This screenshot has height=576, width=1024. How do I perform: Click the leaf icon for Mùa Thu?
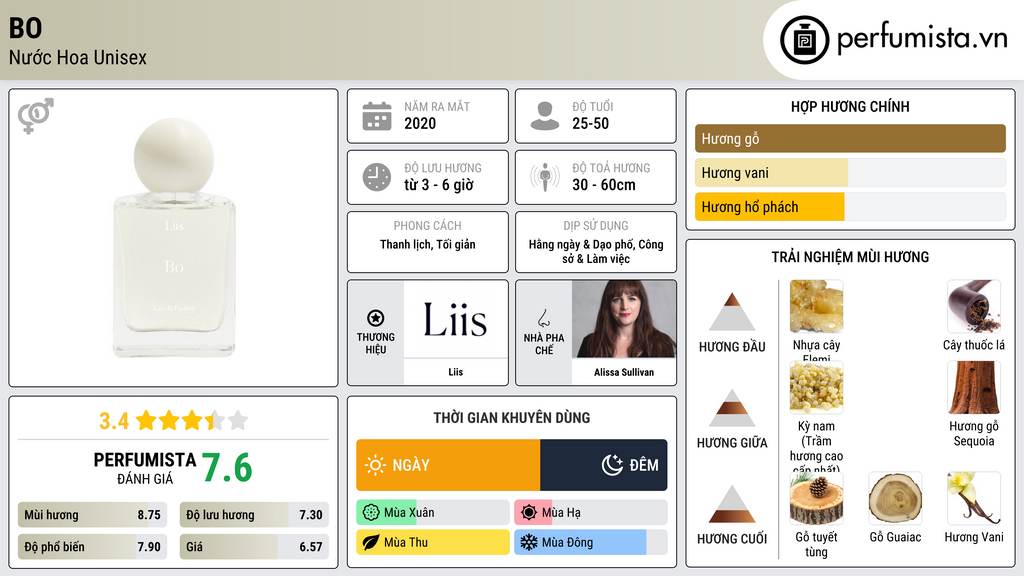tap(371, 542)
